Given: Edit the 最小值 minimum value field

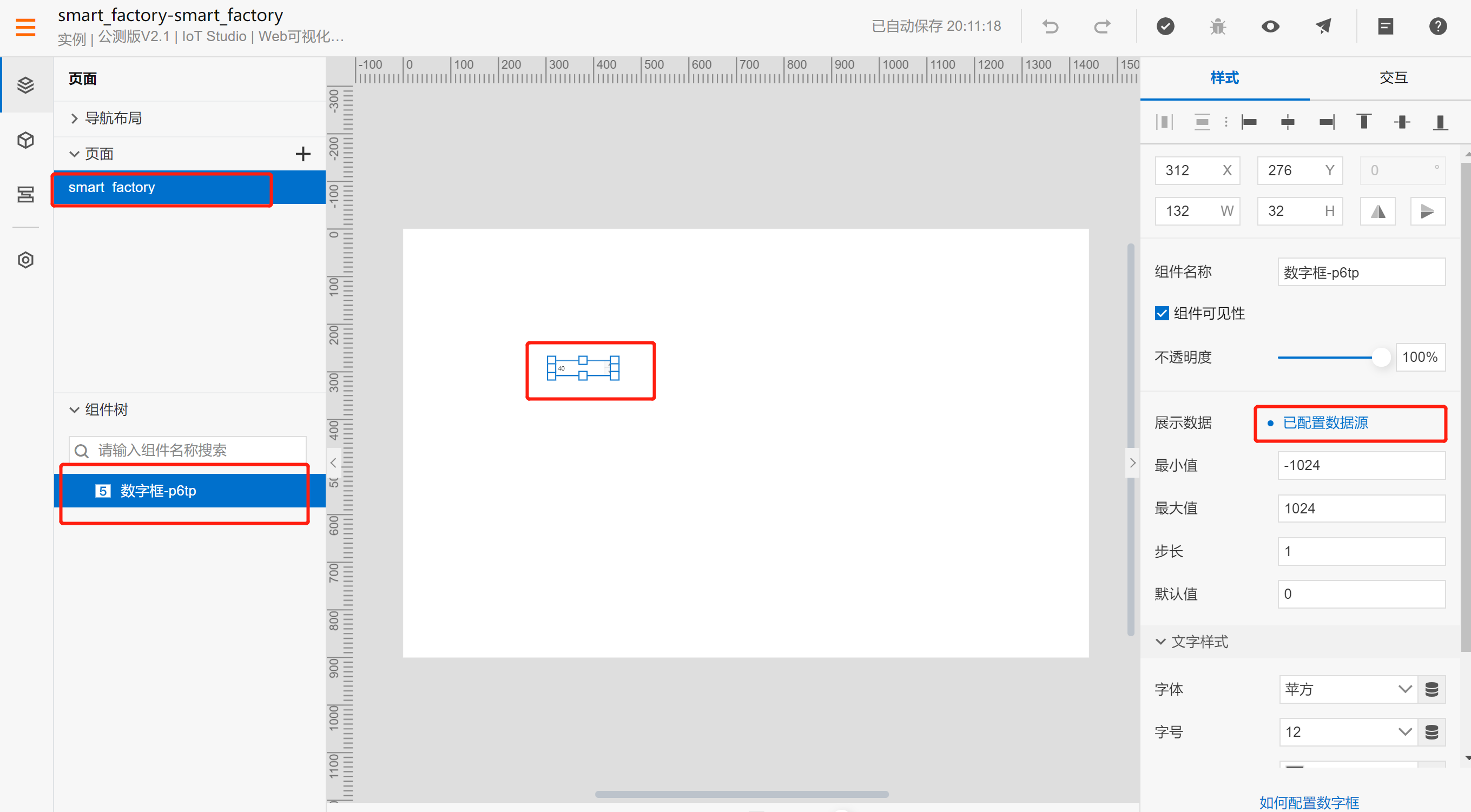Looking at the screenshot, I should pos(1361,465).
